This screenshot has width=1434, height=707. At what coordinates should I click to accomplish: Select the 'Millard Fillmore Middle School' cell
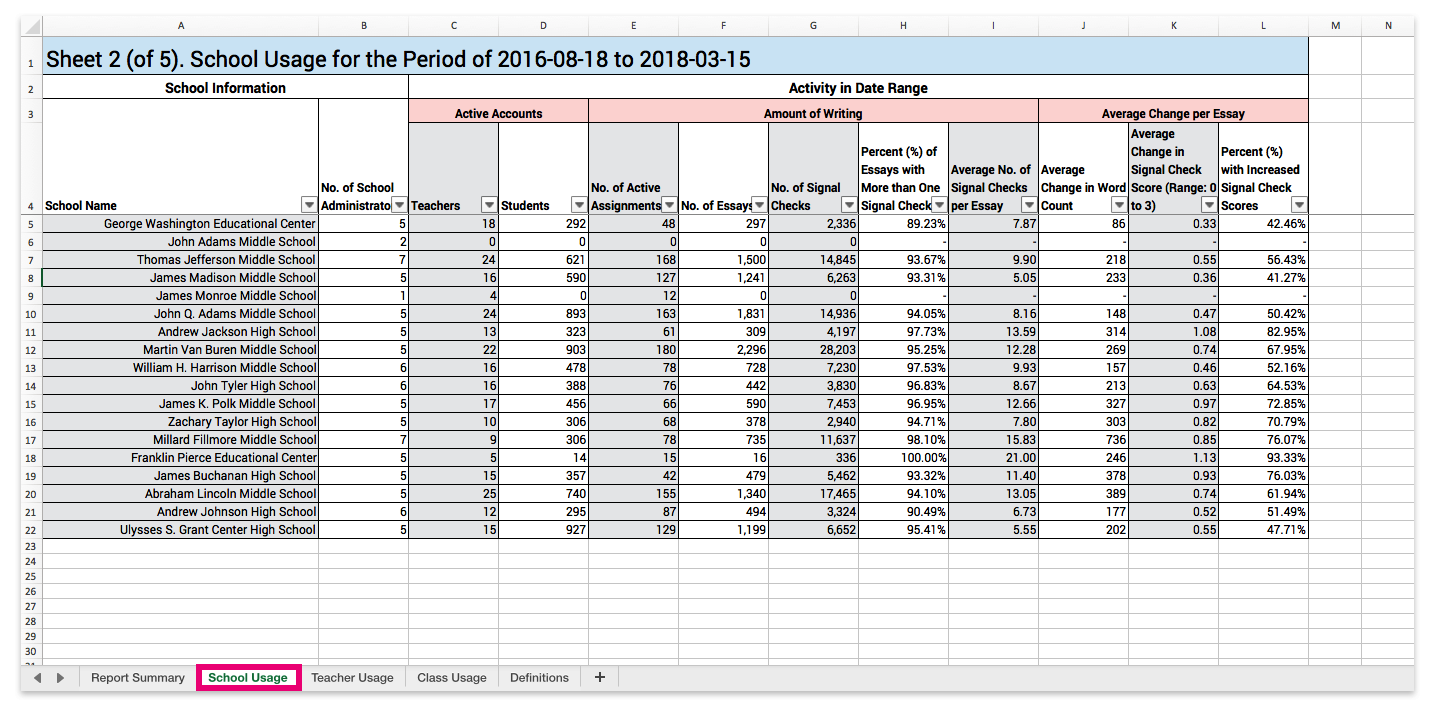(181, 440)
